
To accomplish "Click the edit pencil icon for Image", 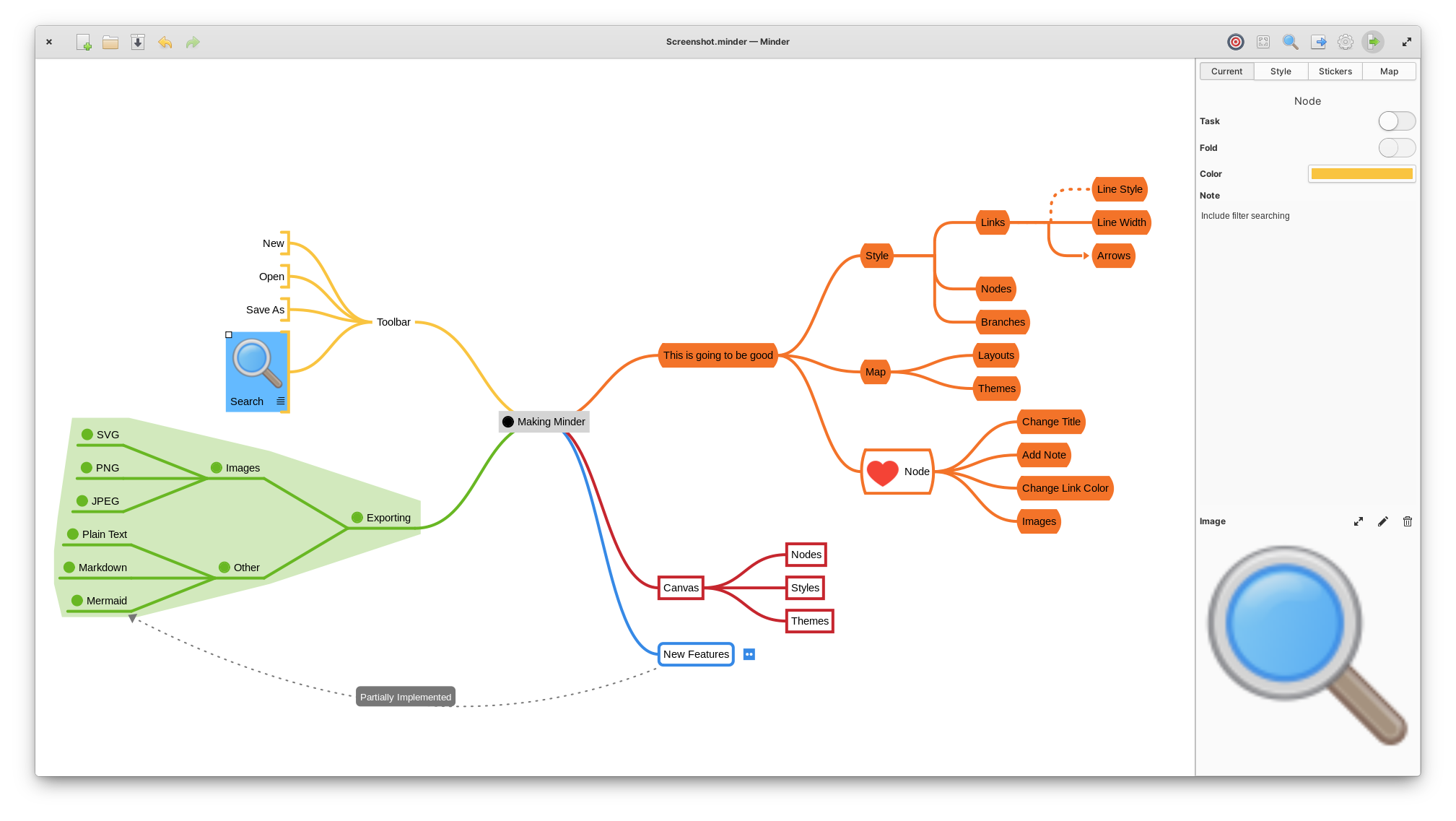I will click(1383, 521).
